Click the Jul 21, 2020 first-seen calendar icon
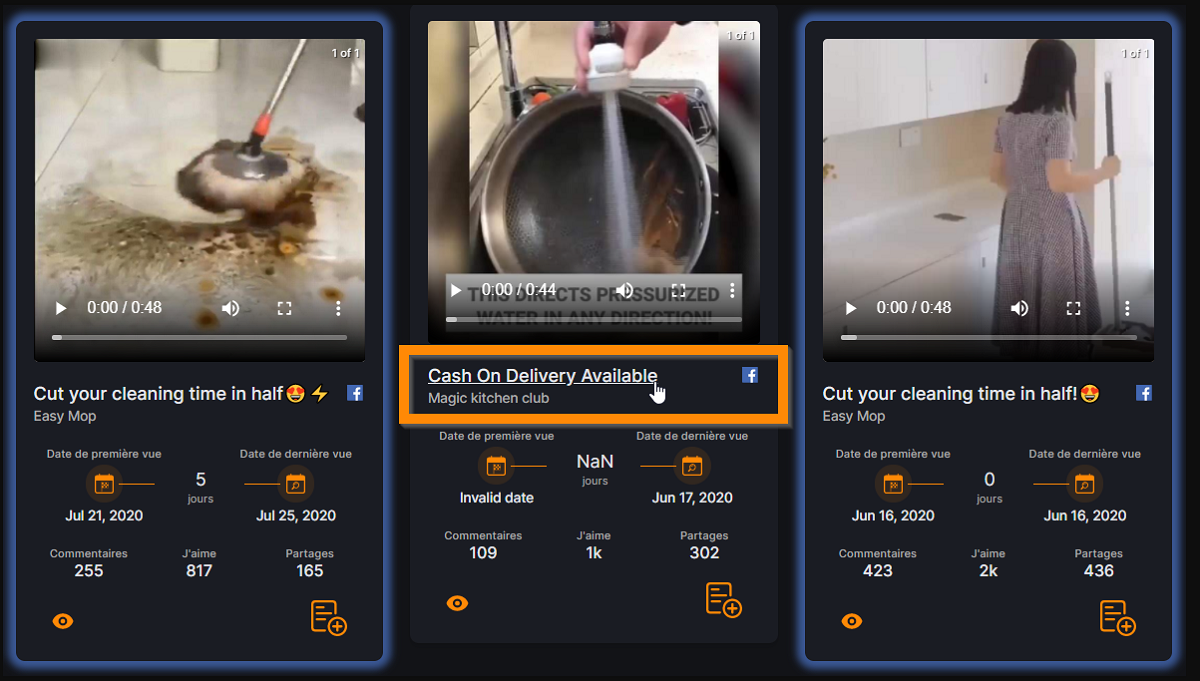This screenshot has height=681, width=1200. pos(103,484)
